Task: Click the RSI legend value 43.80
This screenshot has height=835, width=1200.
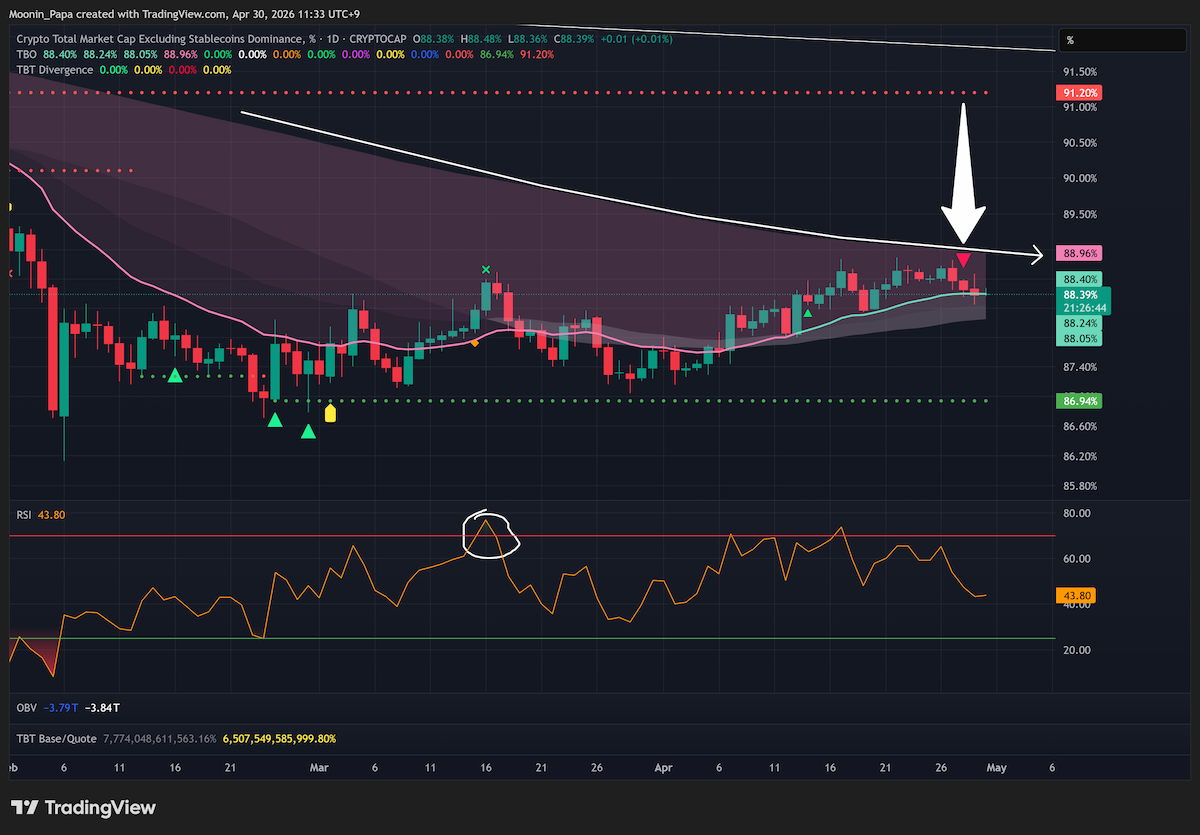Action: click(x=51, y=515)
